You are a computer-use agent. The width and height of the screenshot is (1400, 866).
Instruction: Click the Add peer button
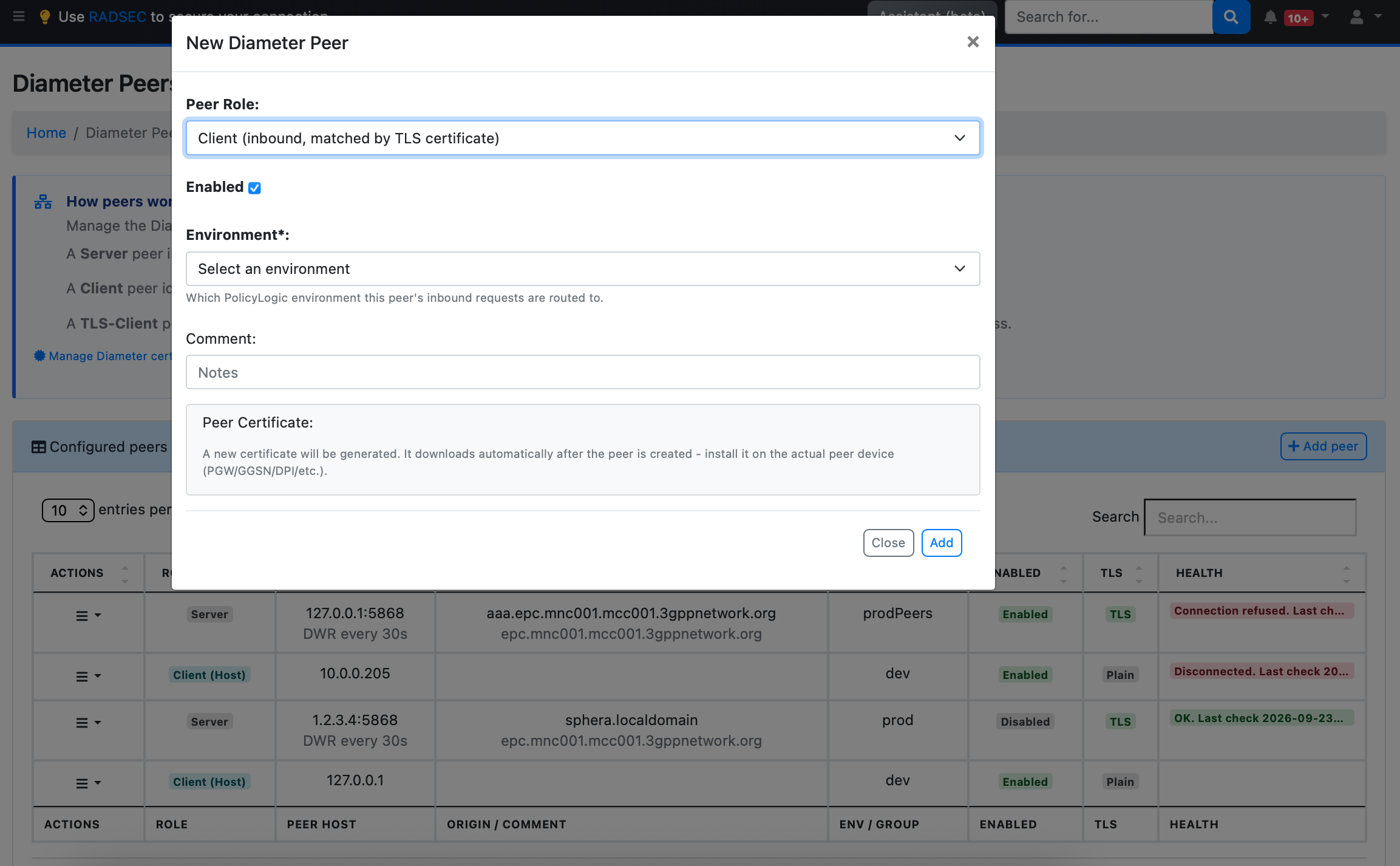tap(1323, 446)
